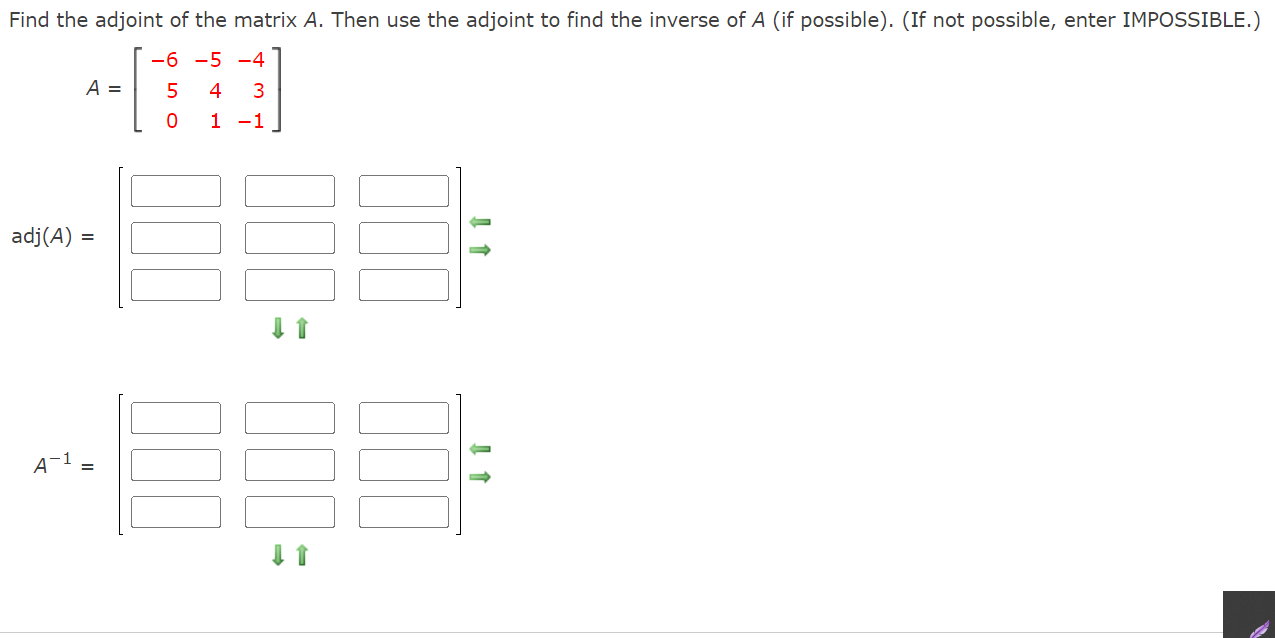Screen dimensions: 1275x638
Task: Click the up green arrow below adj(A) matrix
Action: pos(300,328)
